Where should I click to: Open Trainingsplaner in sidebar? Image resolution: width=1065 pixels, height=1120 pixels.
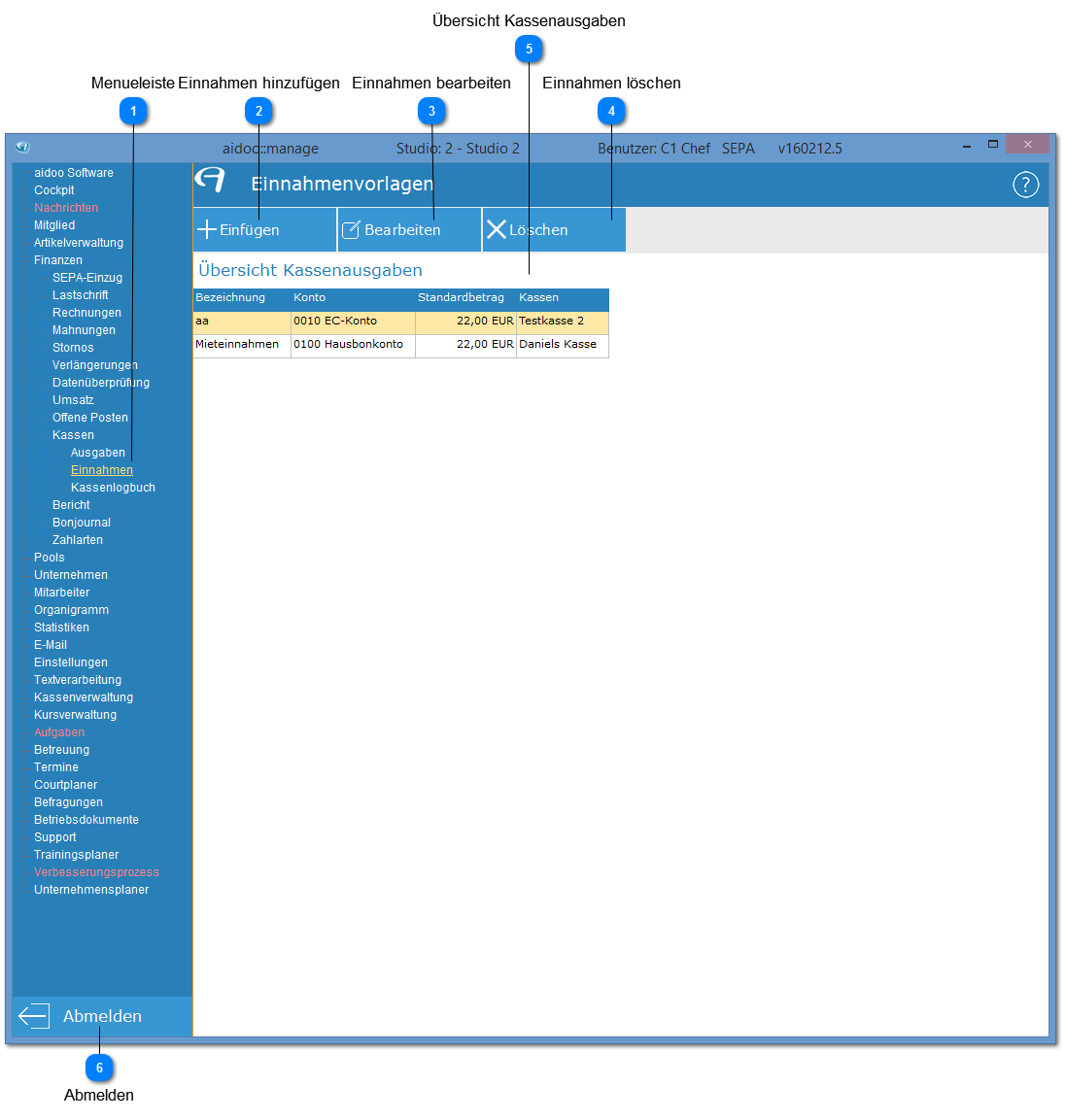[x=77, y=855]
